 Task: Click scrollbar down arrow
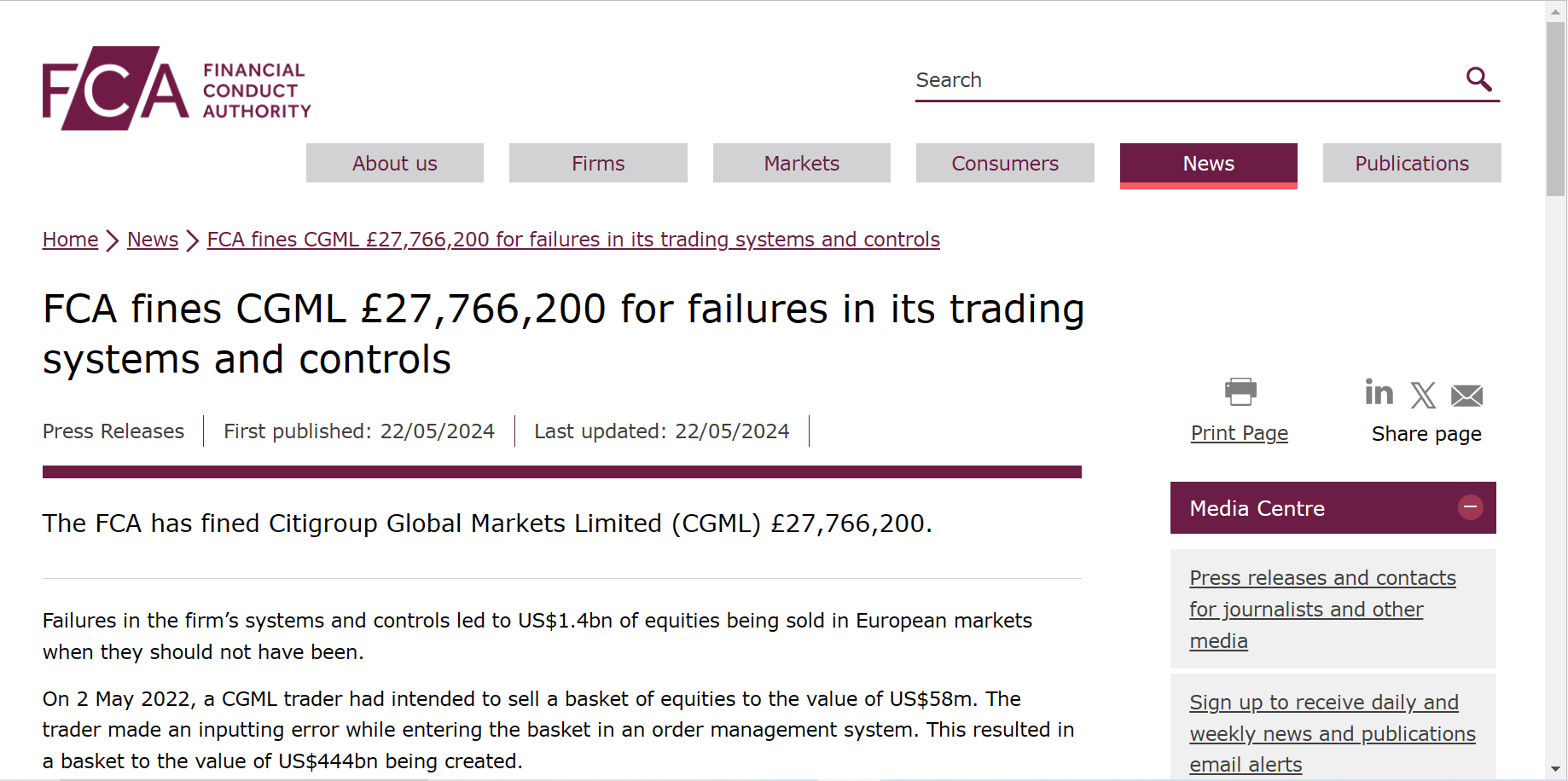1556,769
